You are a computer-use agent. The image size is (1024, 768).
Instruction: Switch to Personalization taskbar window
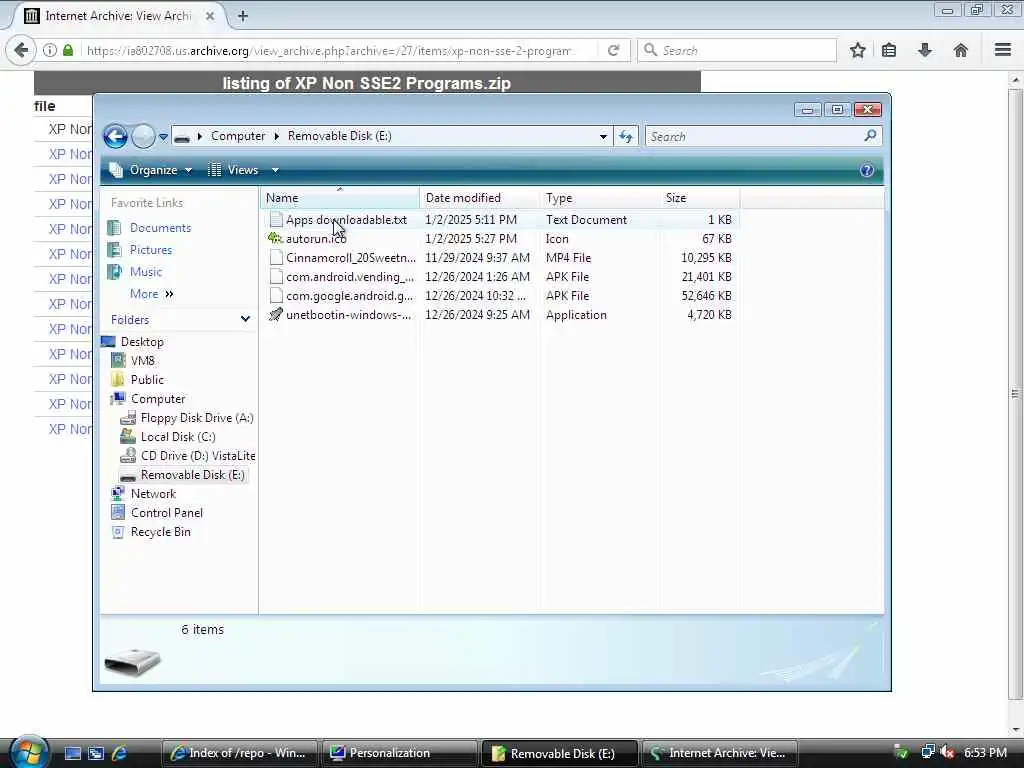(400, 753)
